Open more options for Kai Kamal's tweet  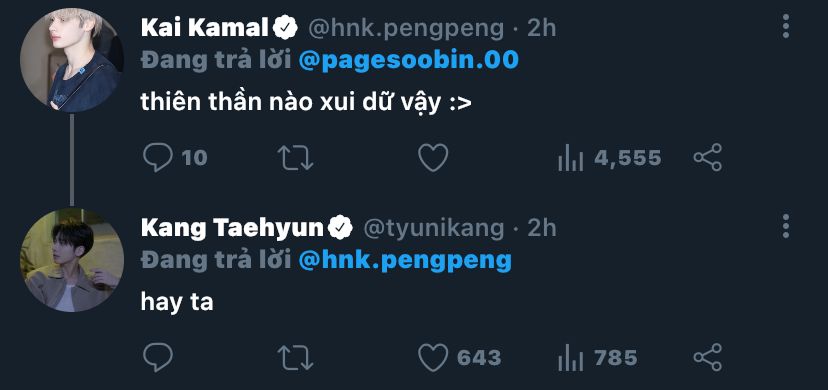coord(786,26)
